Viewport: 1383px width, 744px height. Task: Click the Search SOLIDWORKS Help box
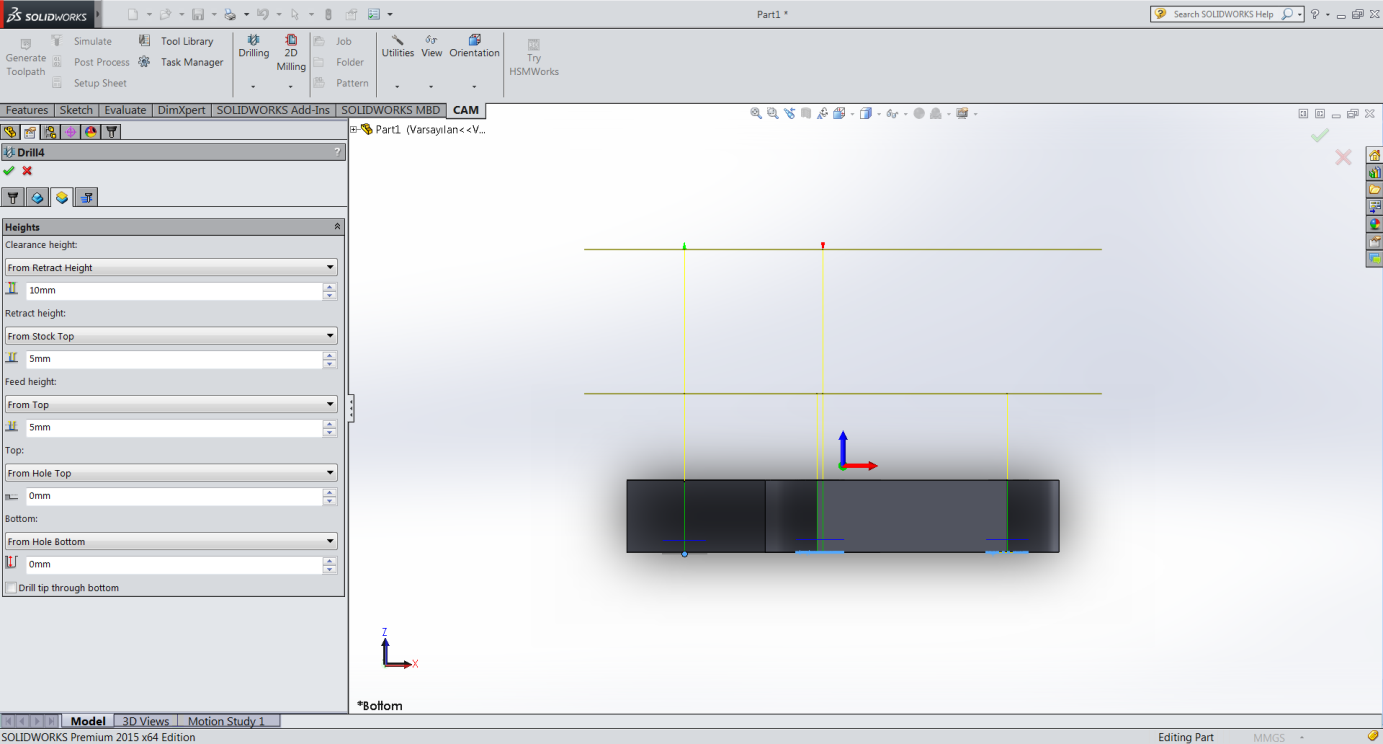point(1226,14)
